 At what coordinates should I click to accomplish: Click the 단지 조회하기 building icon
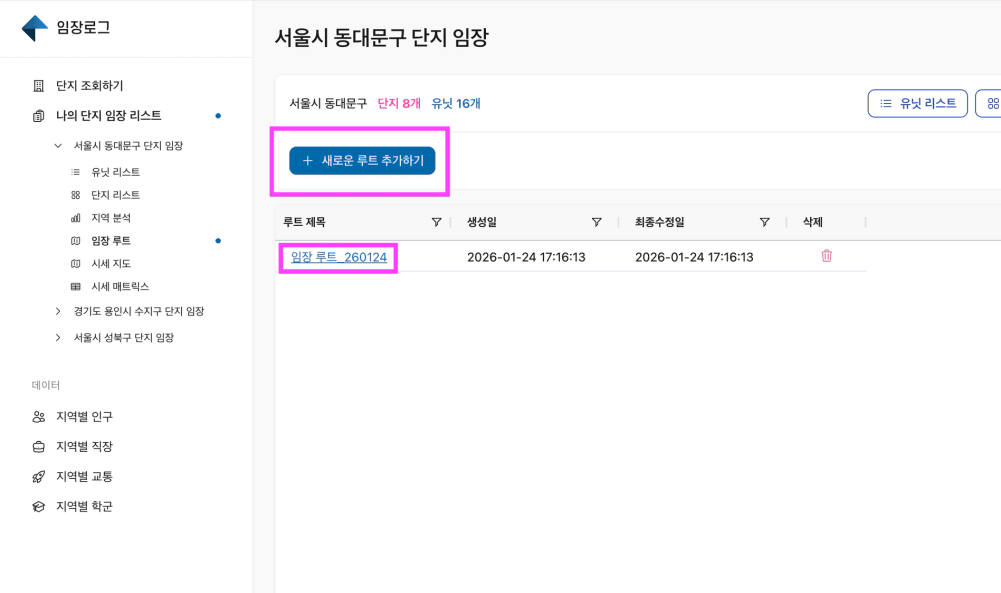(39, 86)
